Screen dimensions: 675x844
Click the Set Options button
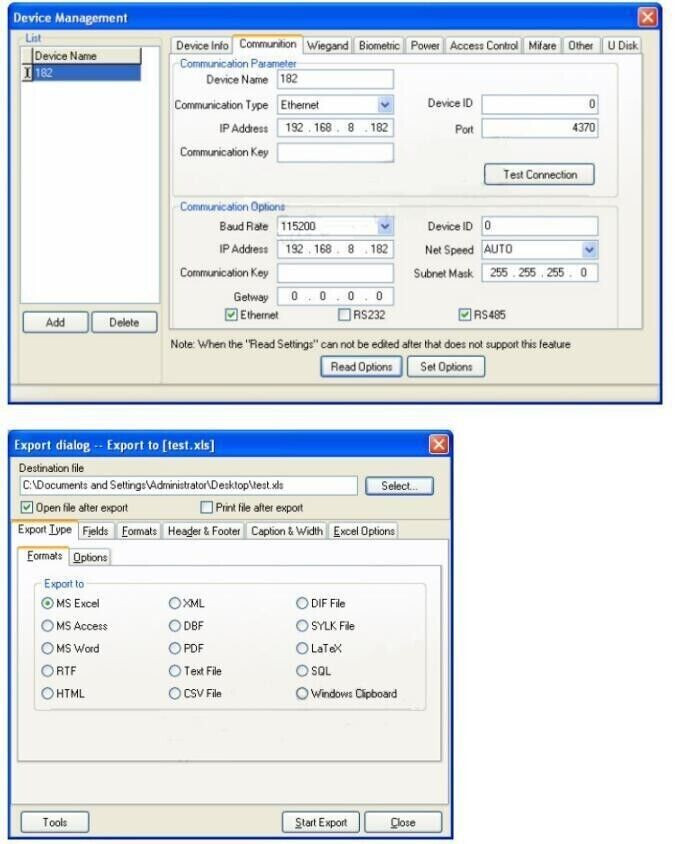click(446, 367)
